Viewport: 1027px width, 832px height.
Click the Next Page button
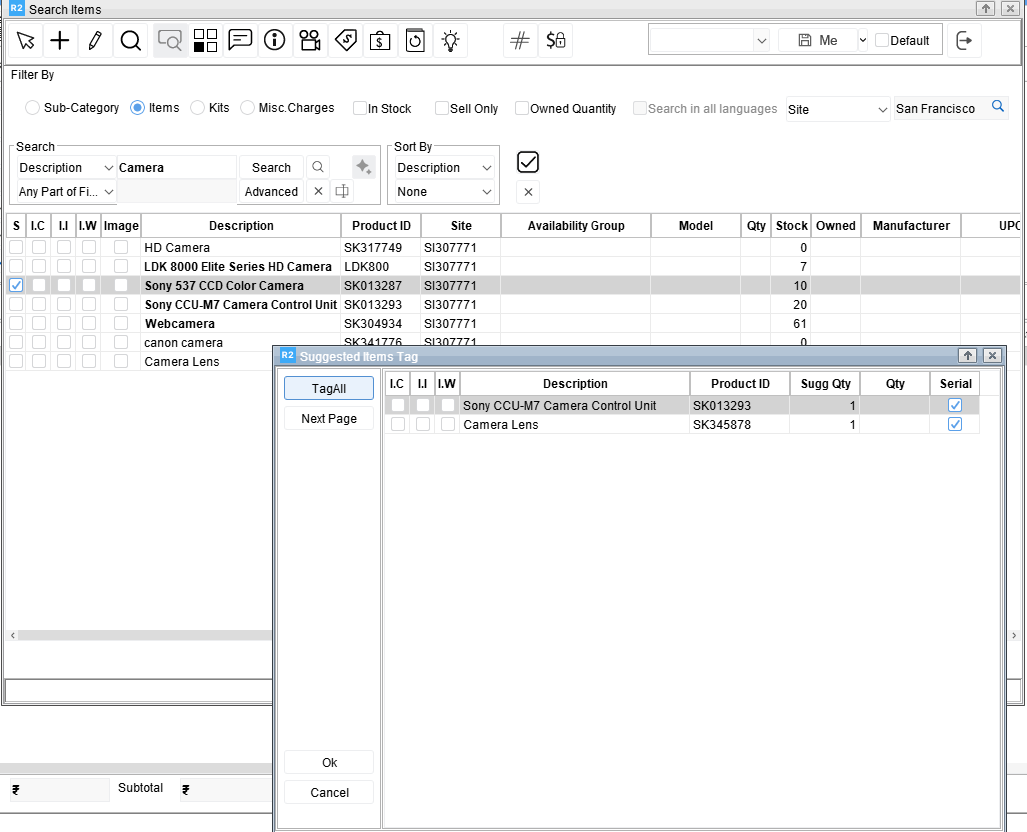coord(329,419)
